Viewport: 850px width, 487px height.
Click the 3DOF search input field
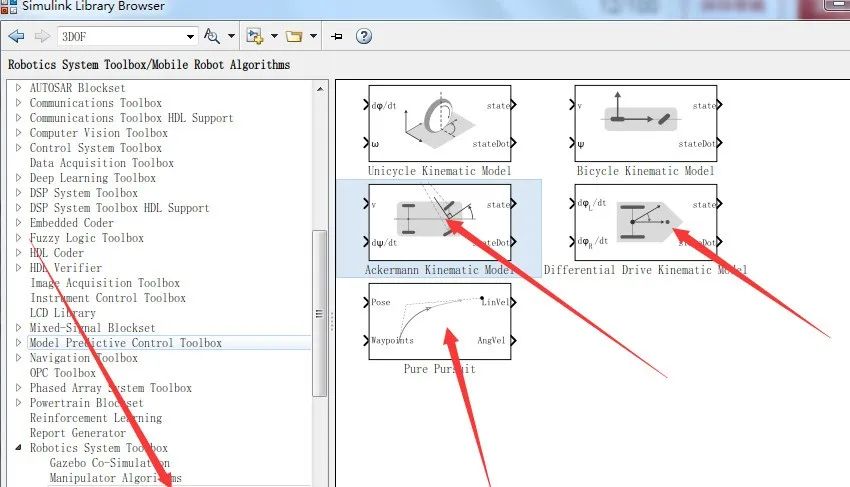tap(121, 36)
